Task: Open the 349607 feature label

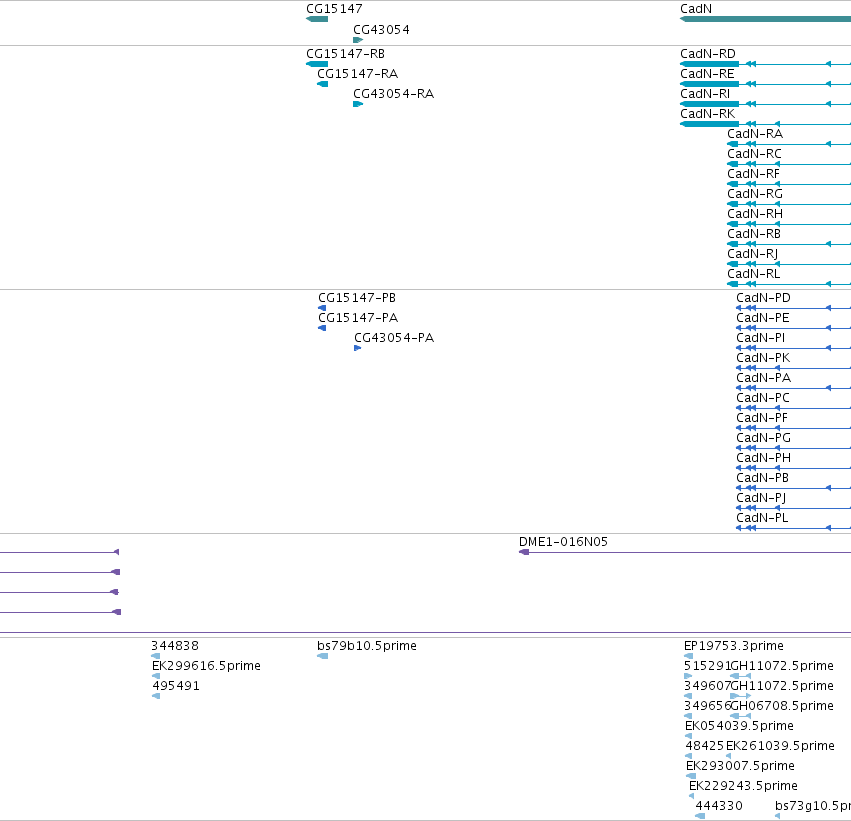Action: click(x=707, y=686)
